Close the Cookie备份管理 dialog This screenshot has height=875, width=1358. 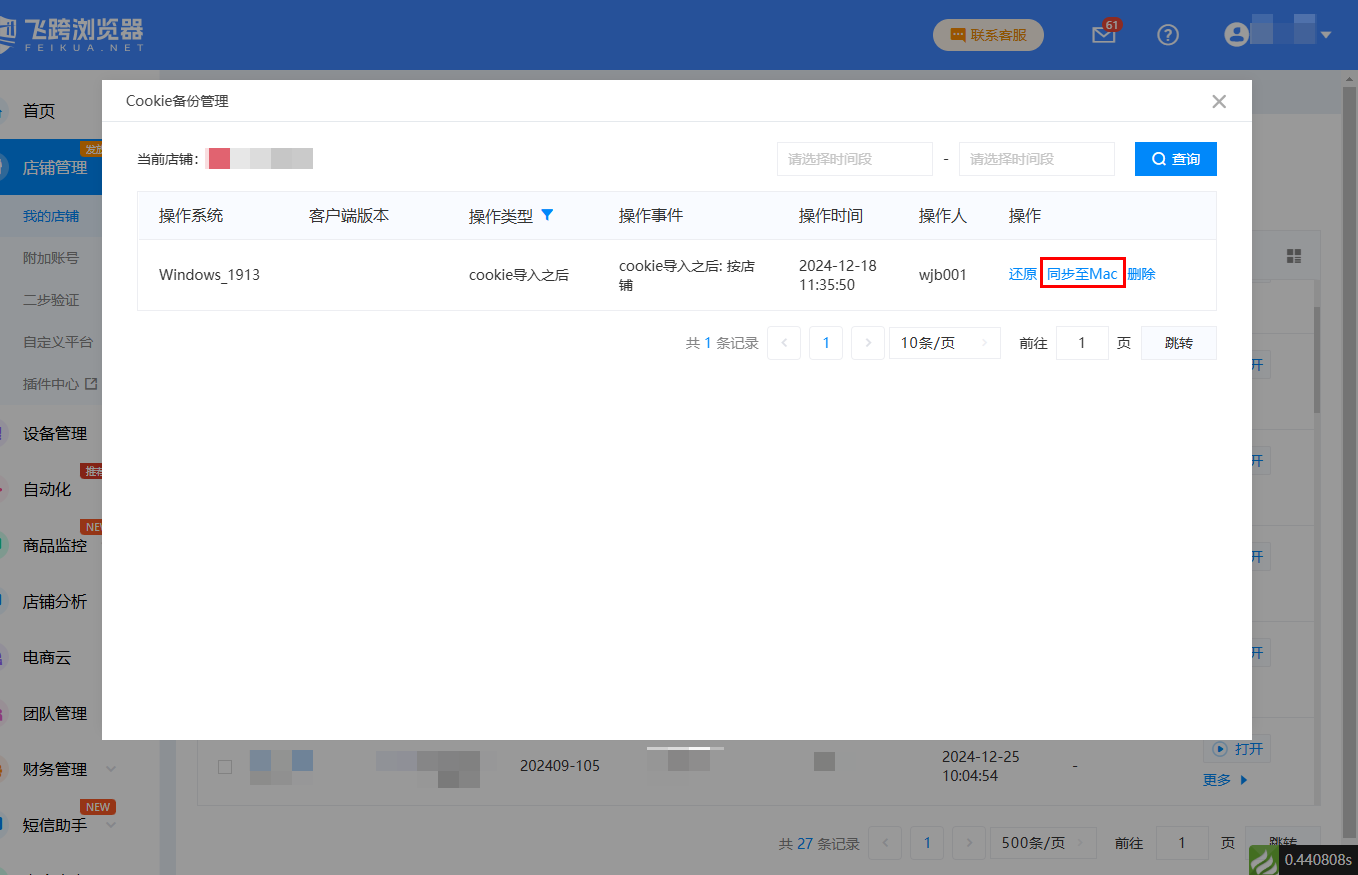pos(1218,101)
